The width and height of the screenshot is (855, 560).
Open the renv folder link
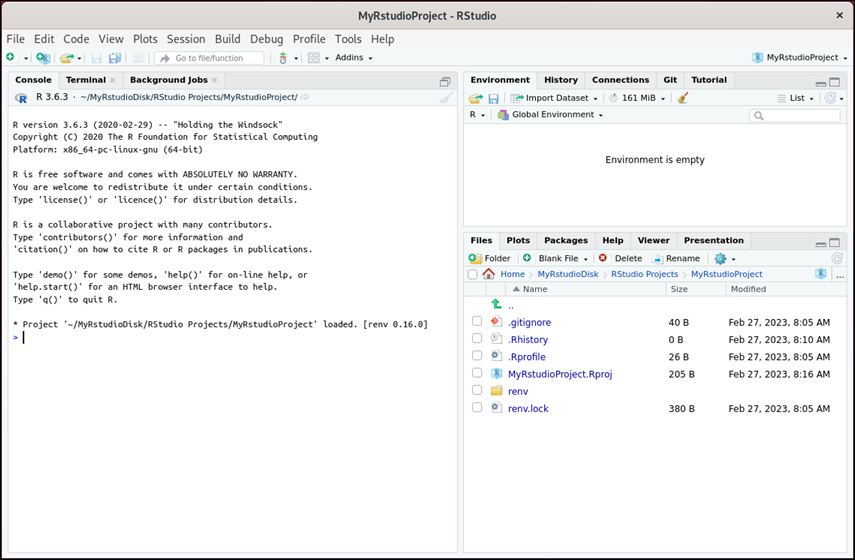[x=518, y=391]
